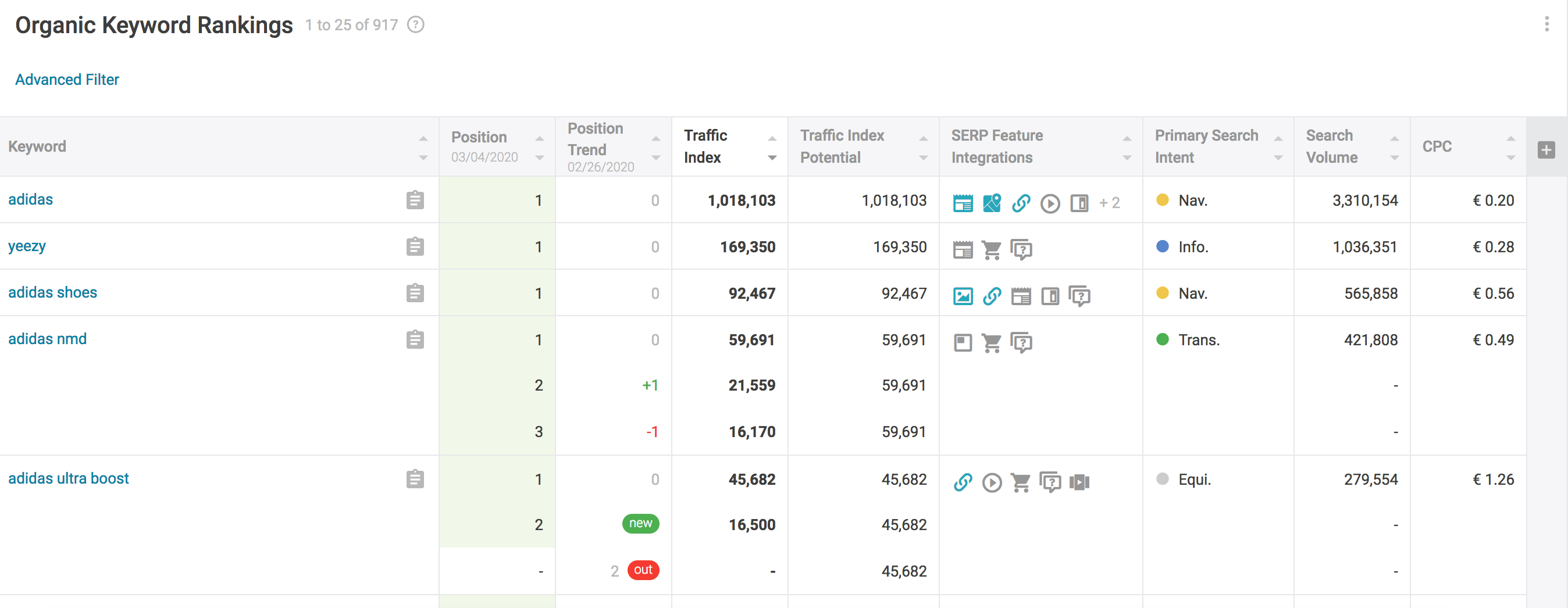Open the clipboard icon in the adidas row

coord(415,199)
